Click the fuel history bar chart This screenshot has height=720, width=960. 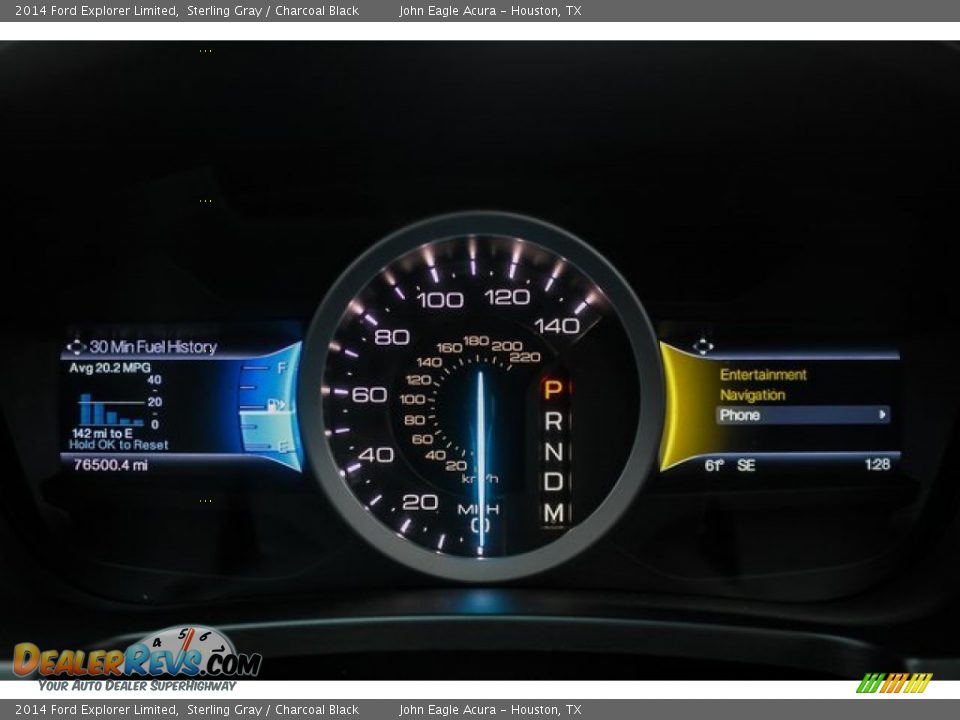coord(110,409)
